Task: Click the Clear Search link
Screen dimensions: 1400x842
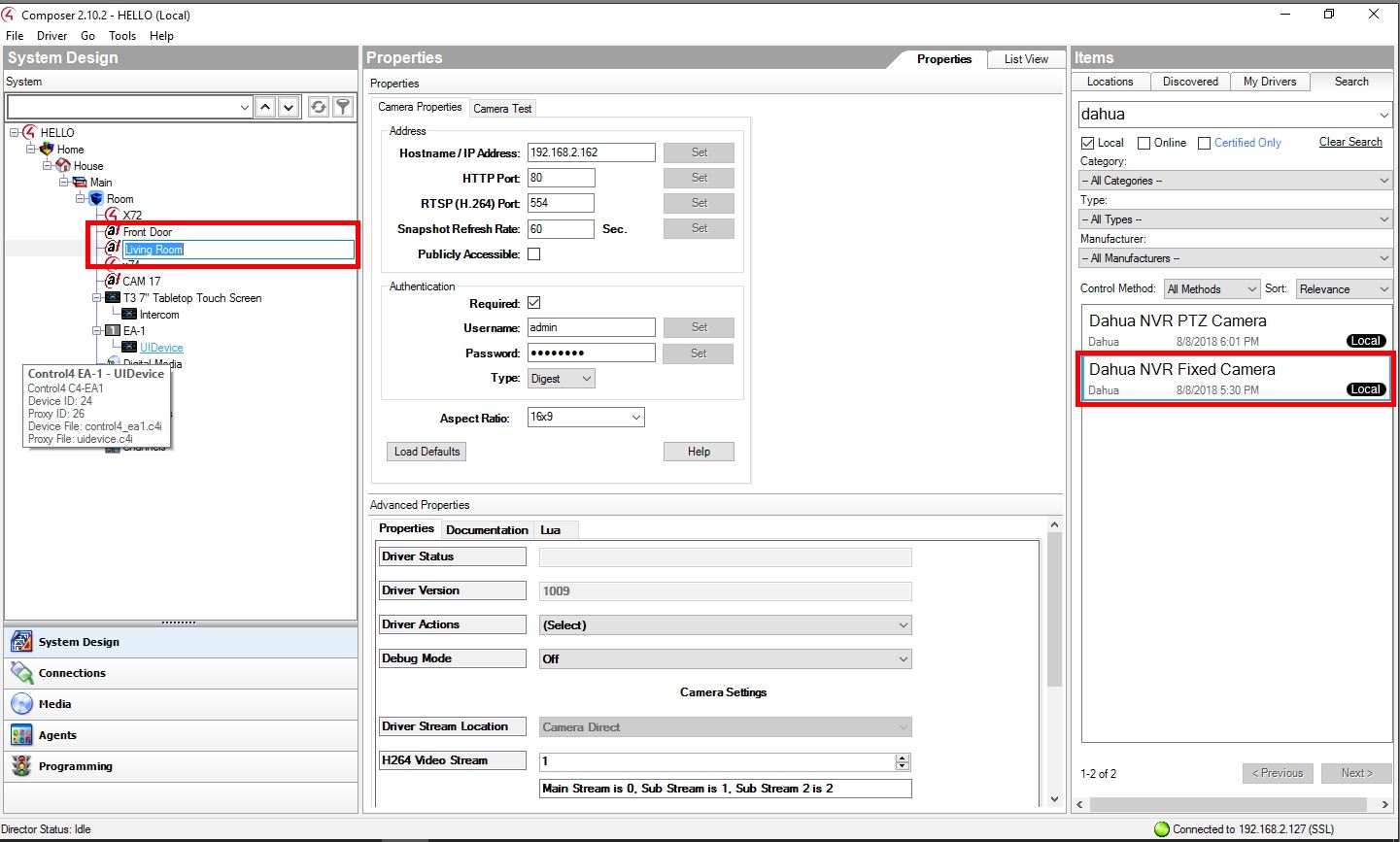Action: (1350, 142)
